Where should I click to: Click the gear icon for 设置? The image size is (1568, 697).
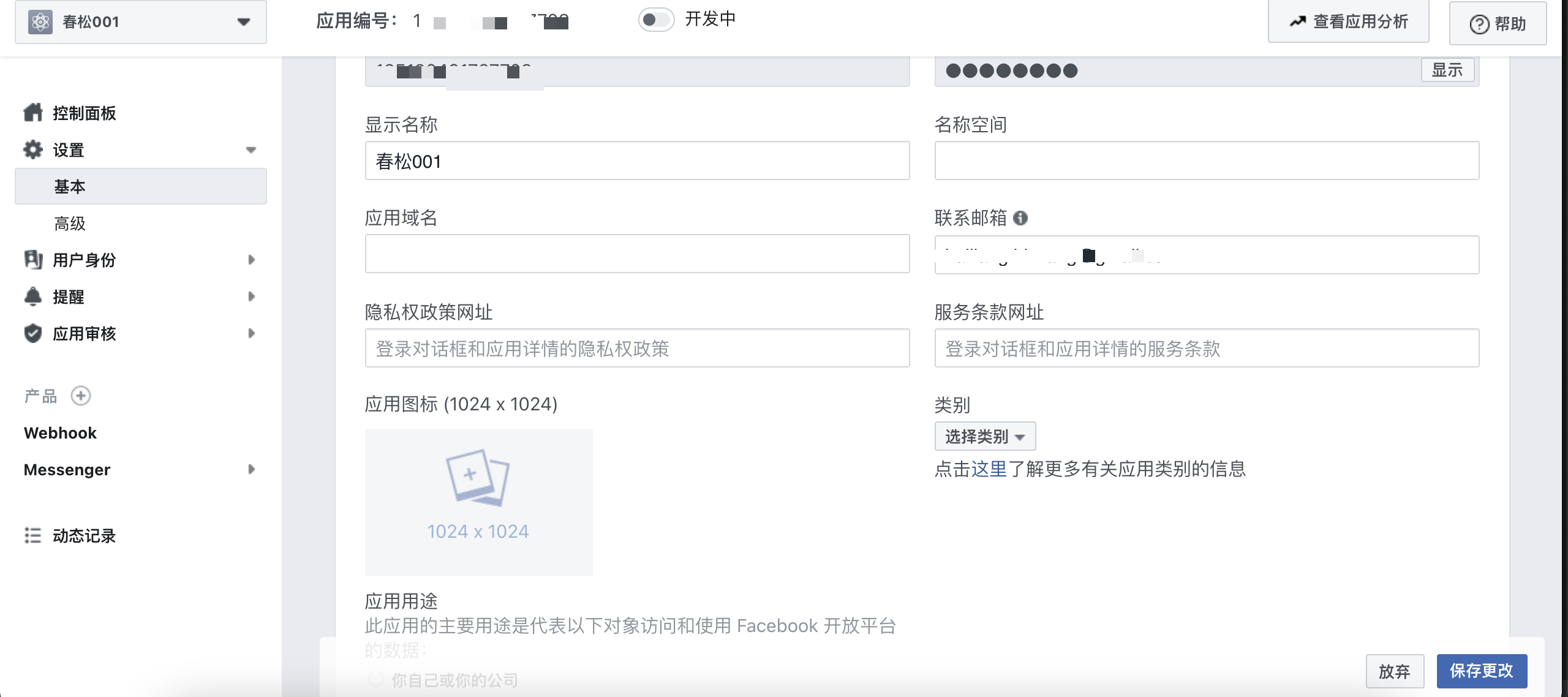(33, 149)
